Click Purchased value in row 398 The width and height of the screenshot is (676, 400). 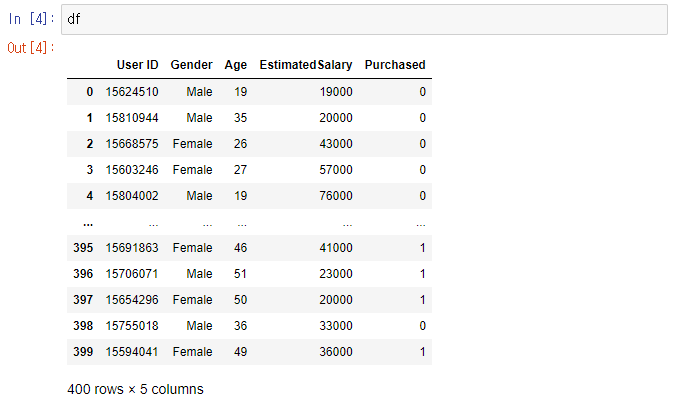422,326
